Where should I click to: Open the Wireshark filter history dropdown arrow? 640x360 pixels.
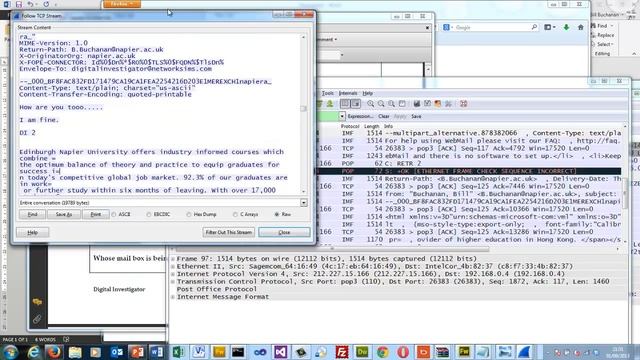pyautogui.click(x=342, y=116)
